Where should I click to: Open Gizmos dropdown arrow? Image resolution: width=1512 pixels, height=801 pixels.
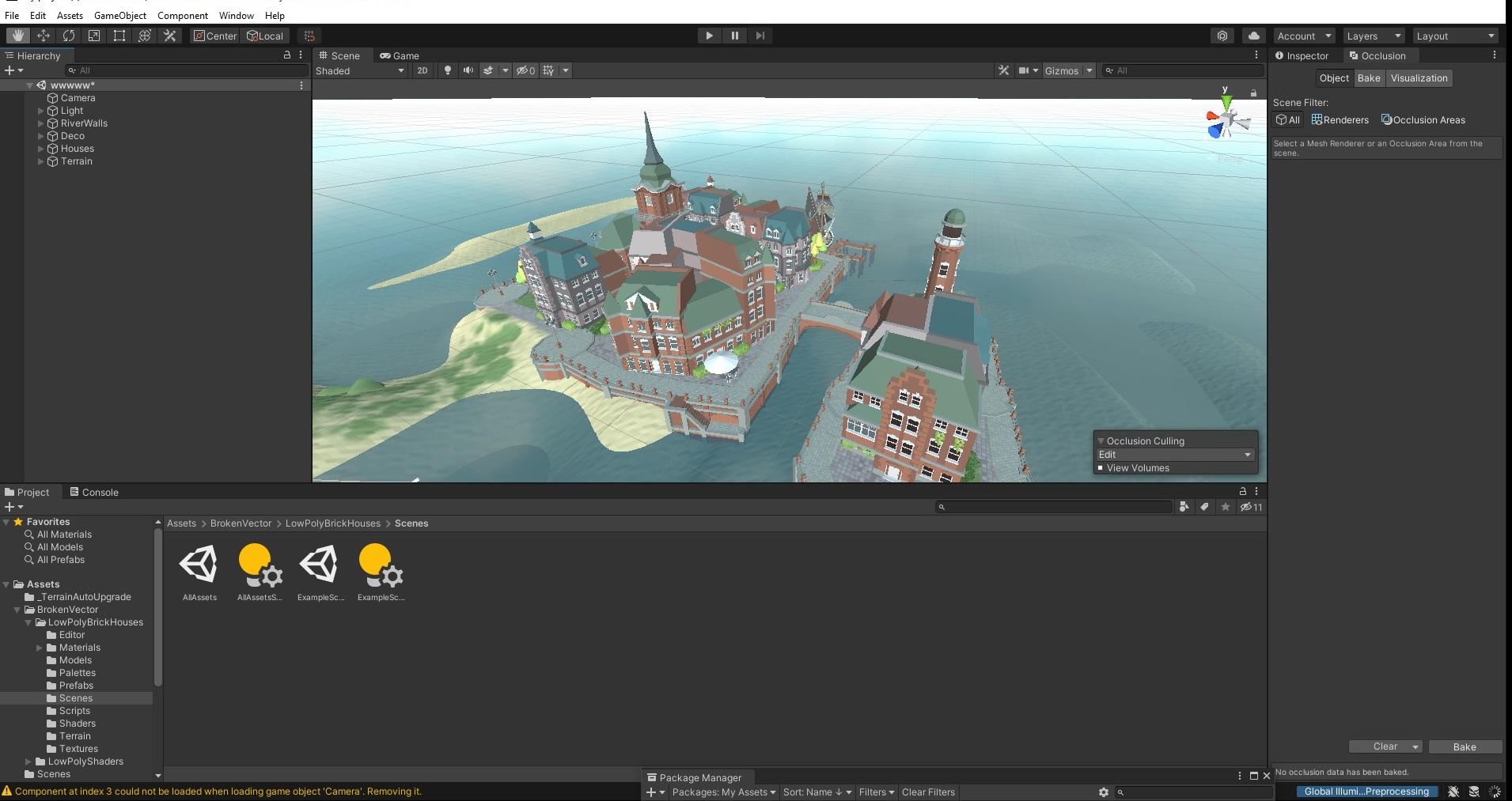[1089, 70]
